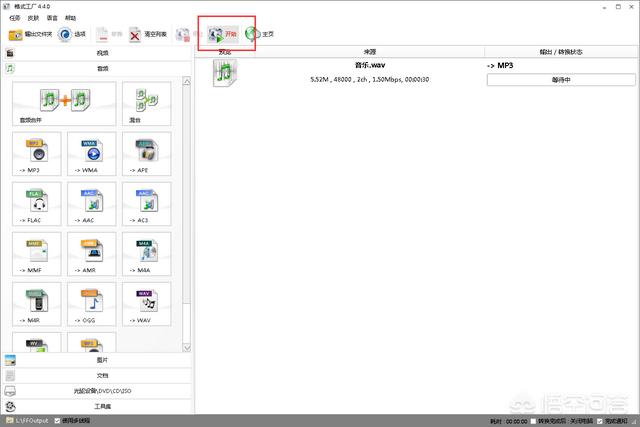The height and width of the screenshot is (427, 640).
Task: Open the audio merge (音频合并) tool
Action: tap(61, 103)
